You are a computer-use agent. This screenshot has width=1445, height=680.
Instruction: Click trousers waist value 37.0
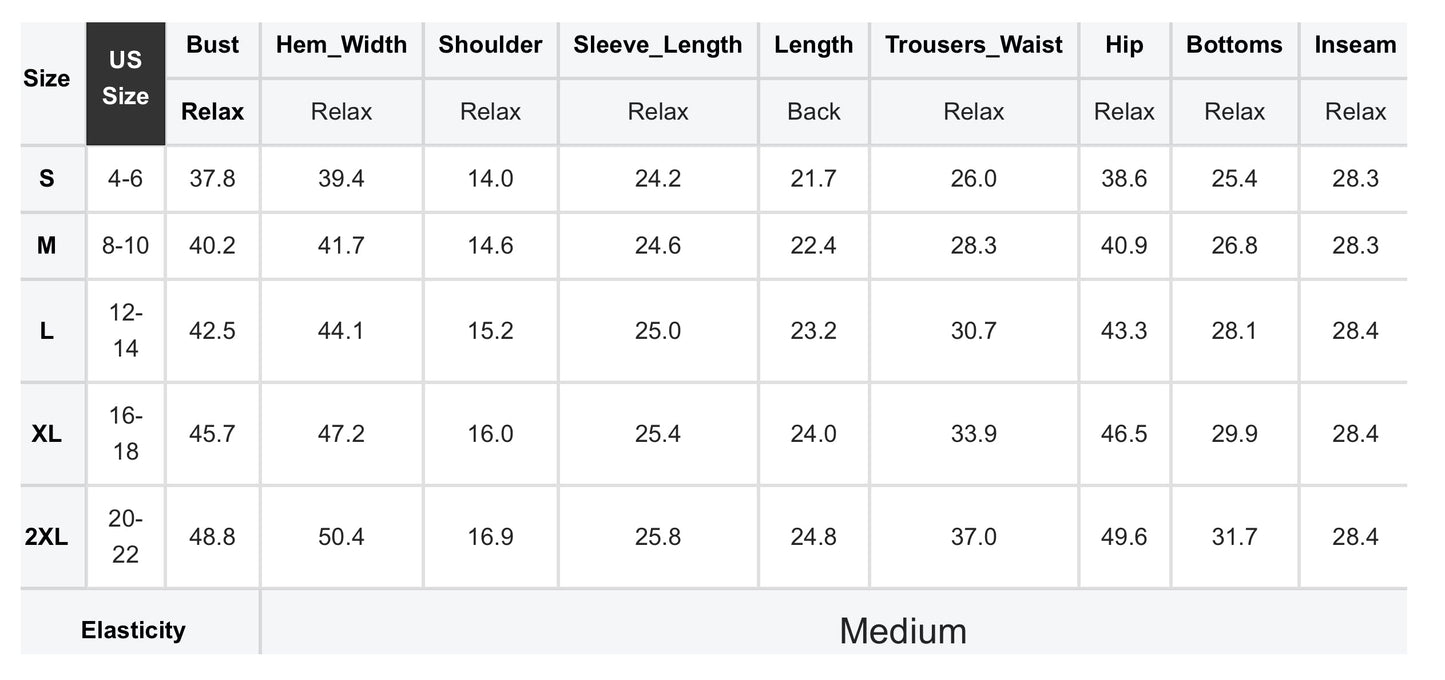point(974,537)
